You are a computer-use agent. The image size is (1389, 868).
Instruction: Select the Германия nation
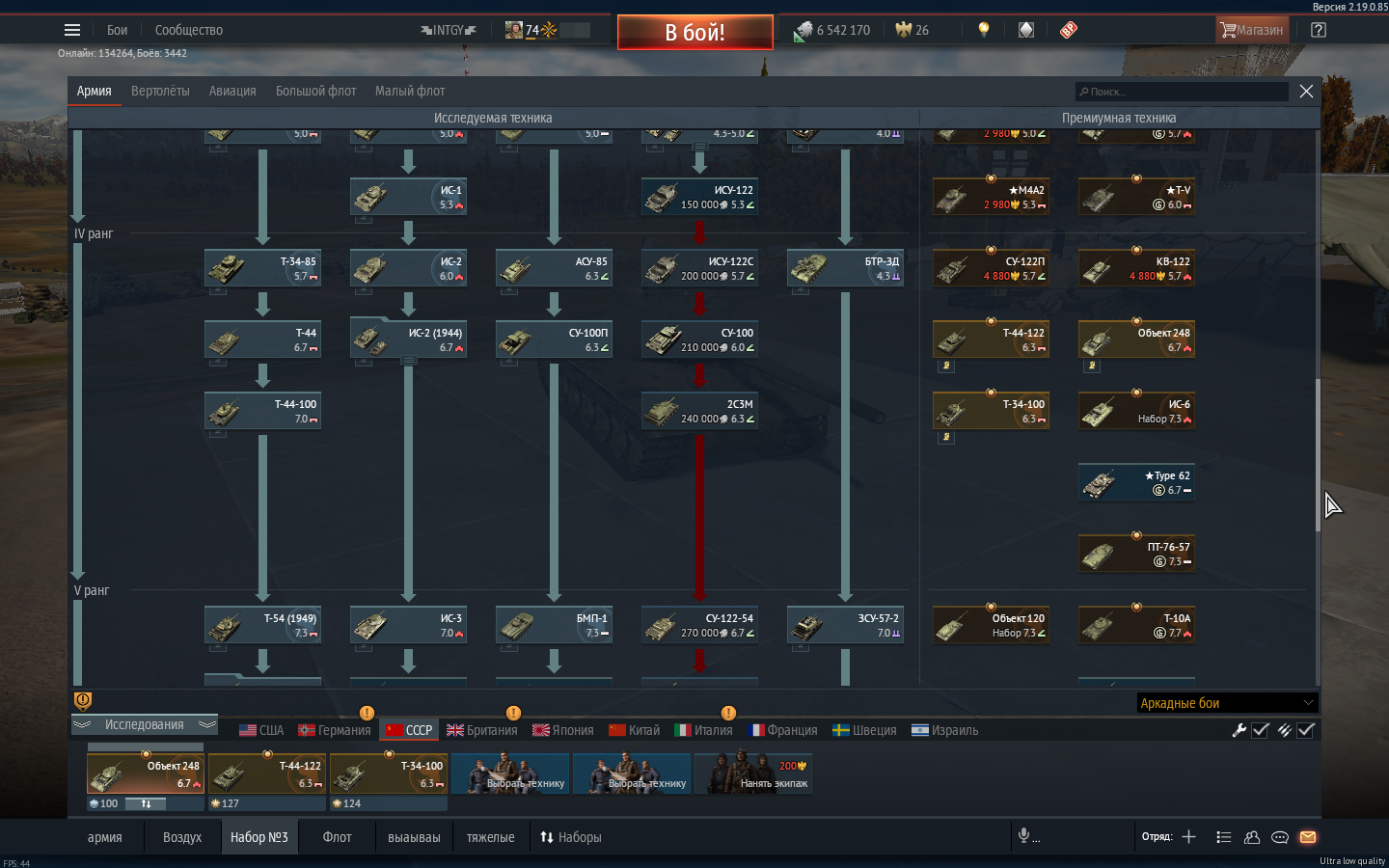tap(335, 730)
